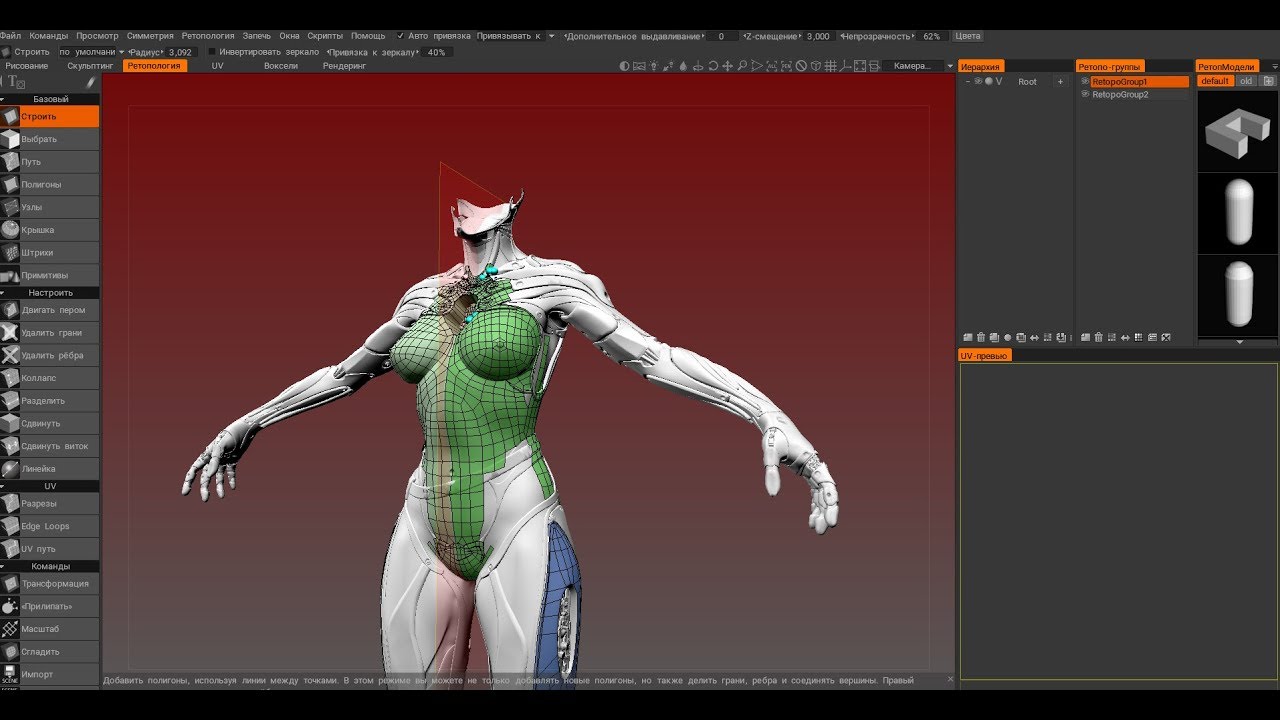Toggle visibility eye of RetopoGroup2
The height and width of the screenshot is (720, 1280).
(x=1085, y=94)
